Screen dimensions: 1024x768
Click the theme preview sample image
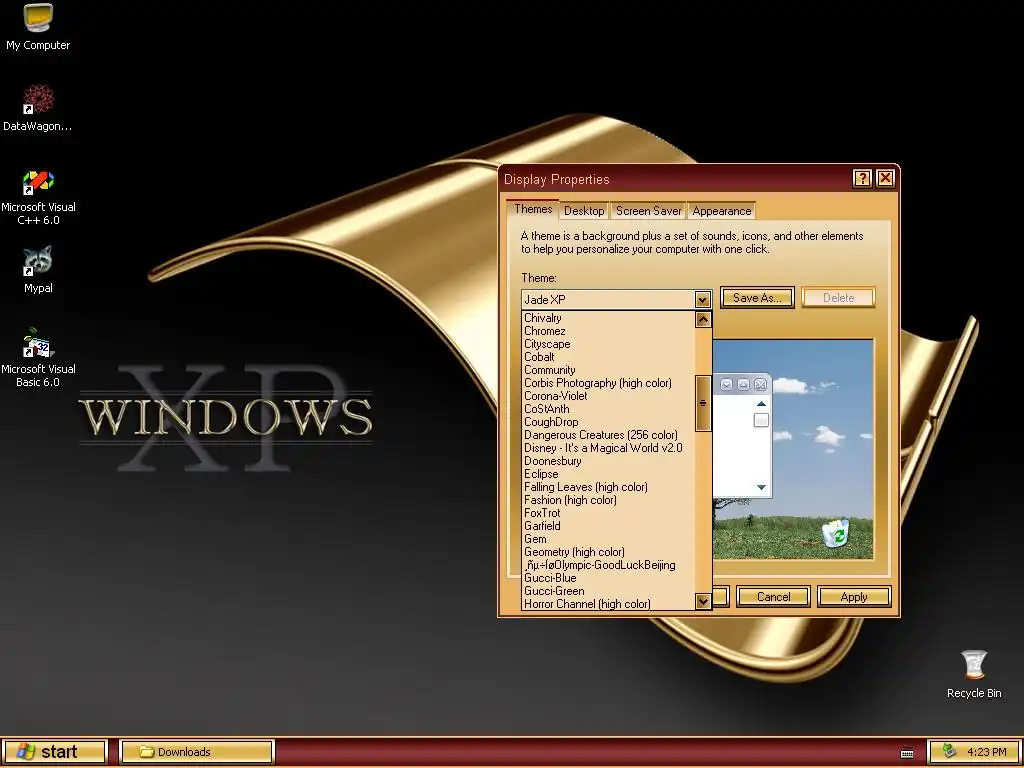(793, 449)
